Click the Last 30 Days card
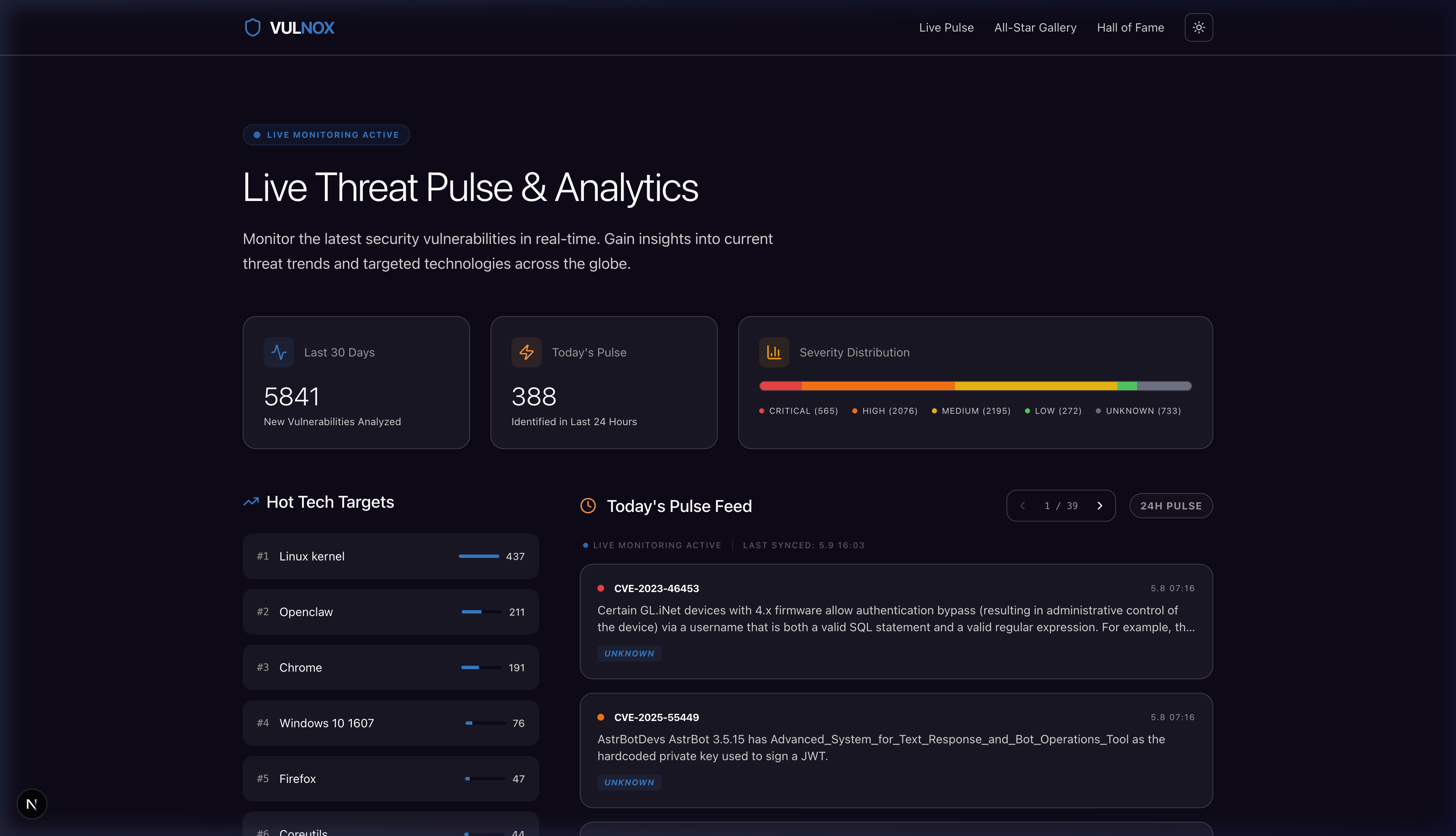Image resolution: width=1456 pixels, height=836 pixels. tap(356, 383)
